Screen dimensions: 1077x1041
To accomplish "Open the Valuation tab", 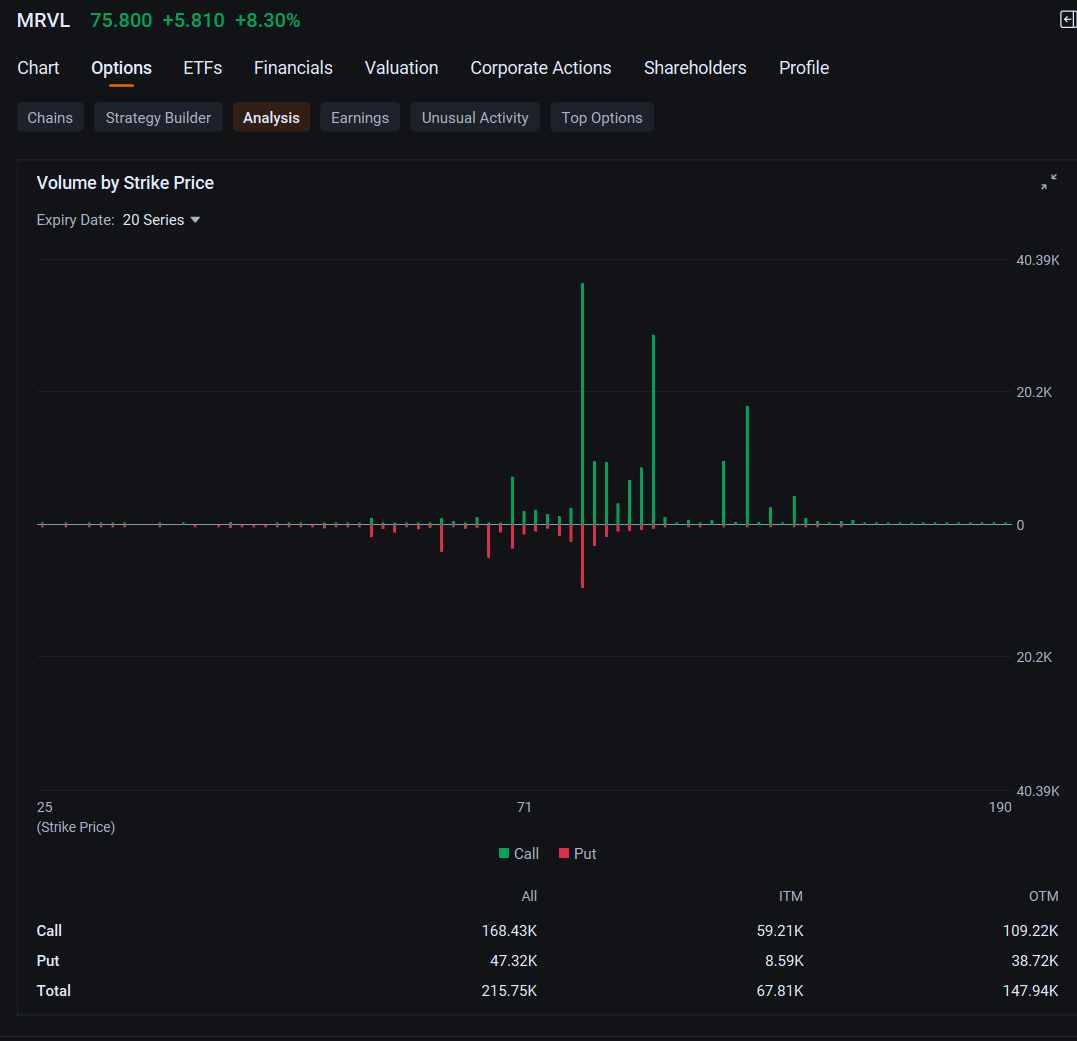I will click(401, 68).
